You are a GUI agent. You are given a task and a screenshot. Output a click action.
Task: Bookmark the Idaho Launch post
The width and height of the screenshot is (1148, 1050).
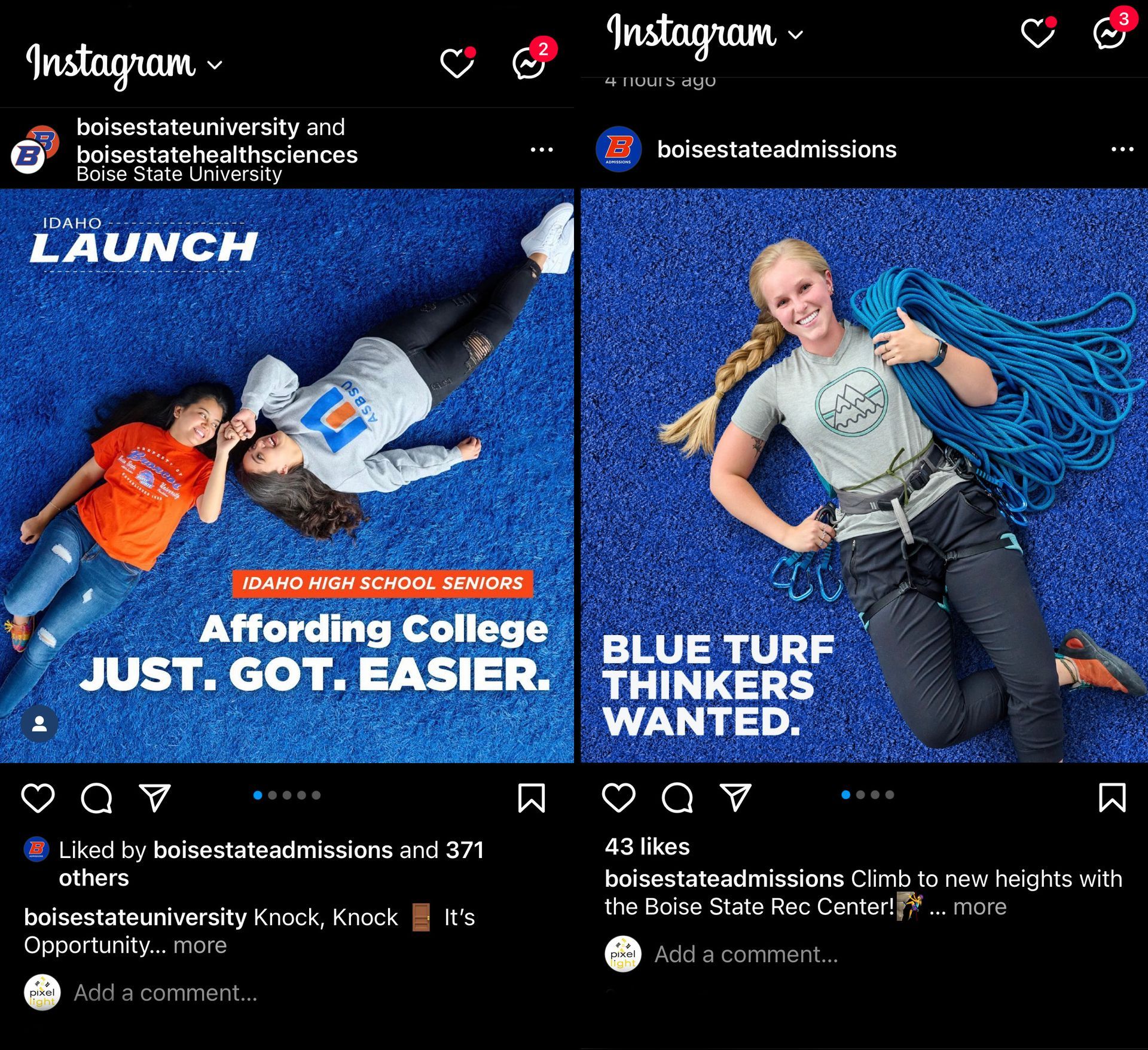pyautogui.click(x=532, y=798)
